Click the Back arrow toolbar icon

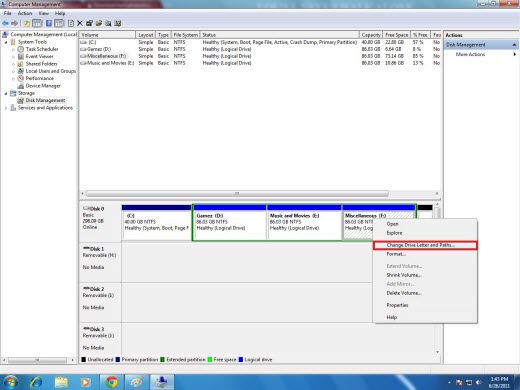tap(5, 23)
